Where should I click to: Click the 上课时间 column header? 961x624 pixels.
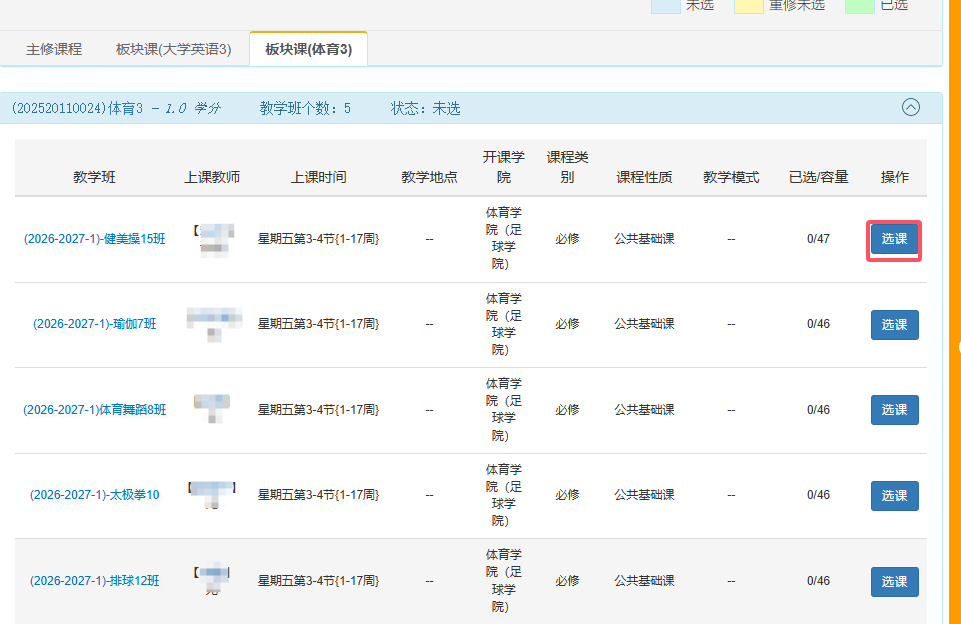[319, 177]
